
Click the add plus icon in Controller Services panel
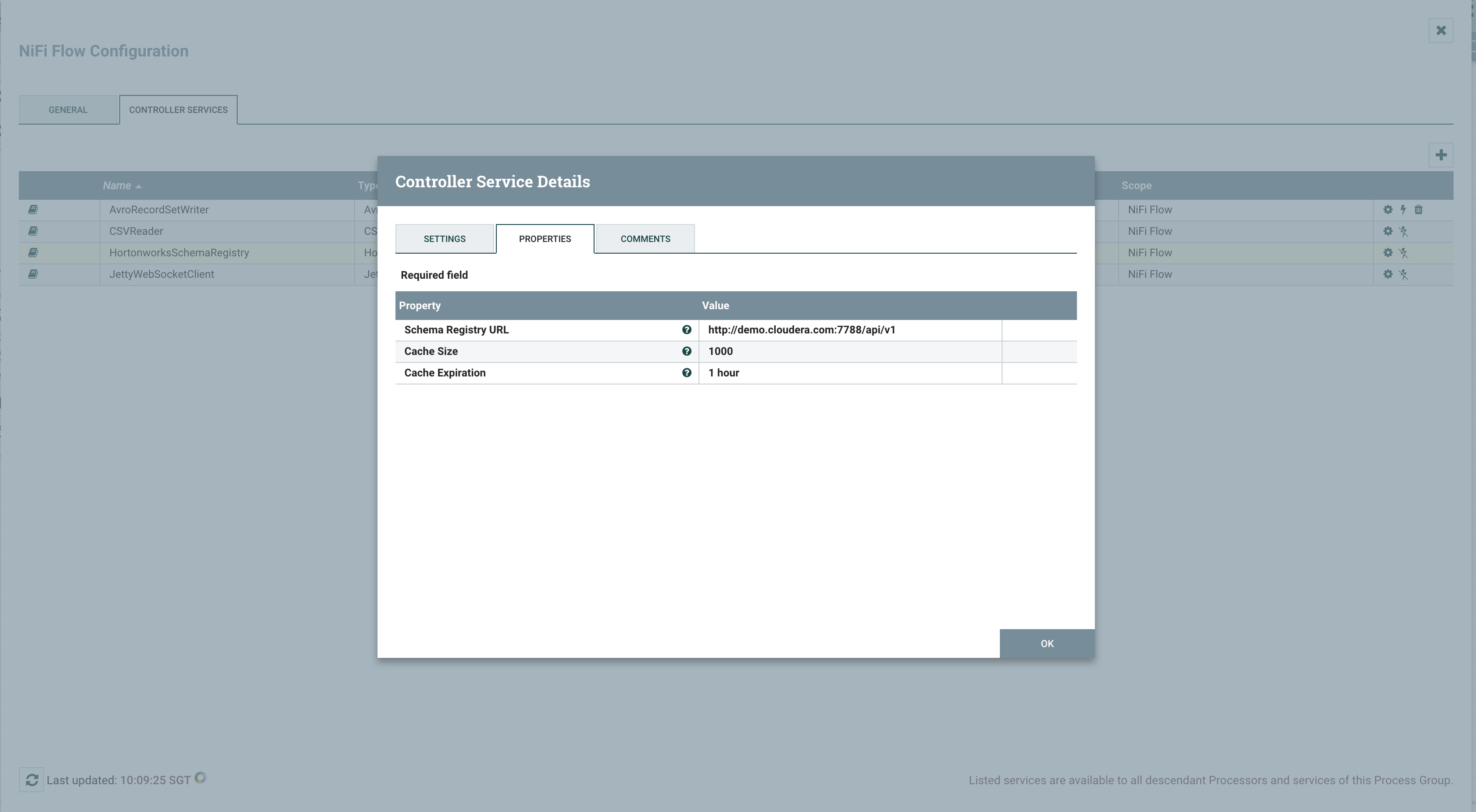point(1441,155)
